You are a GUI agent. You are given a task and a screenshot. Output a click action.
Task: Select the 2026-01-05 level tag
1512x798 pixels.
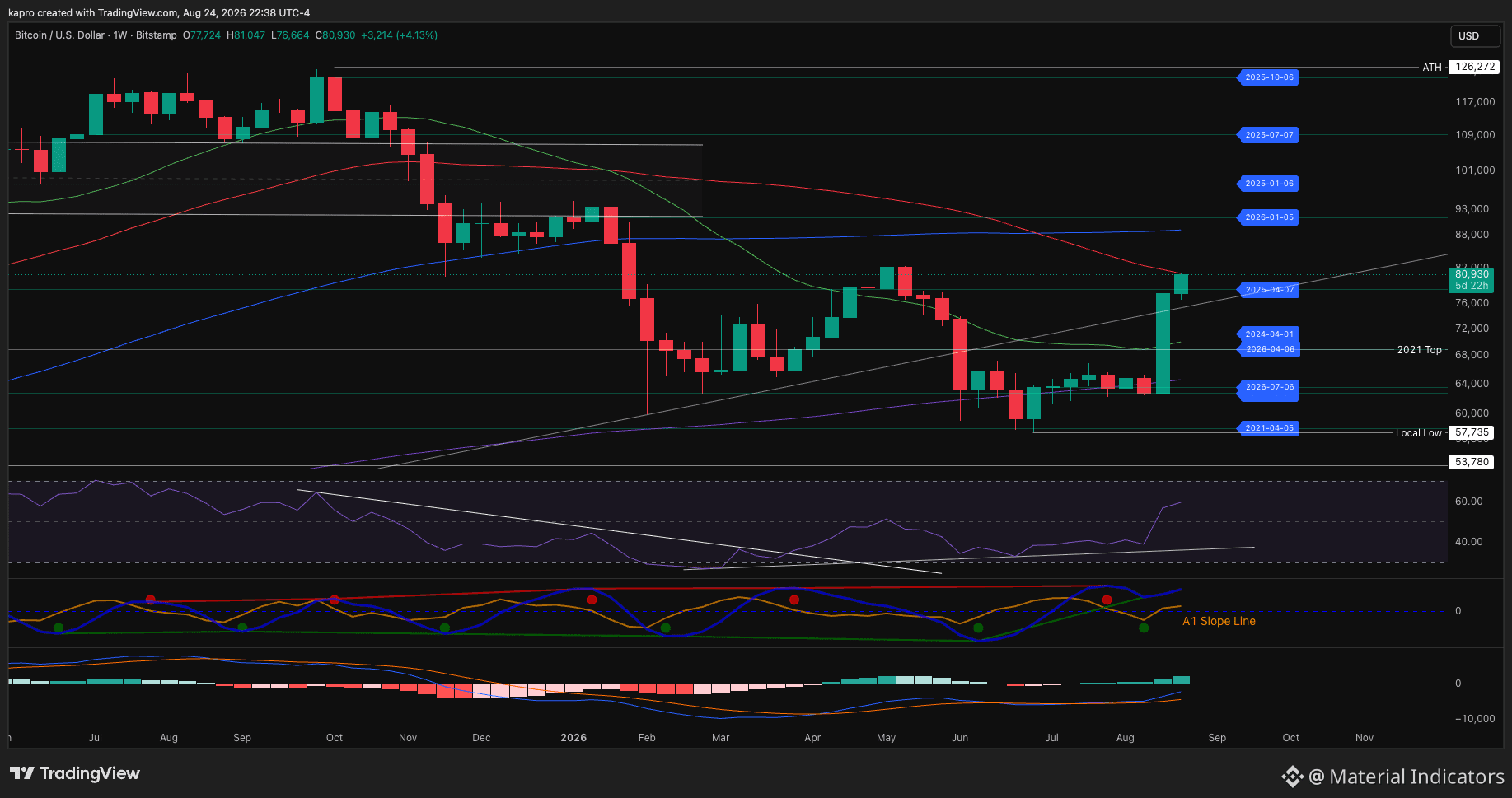[1268, 217]
